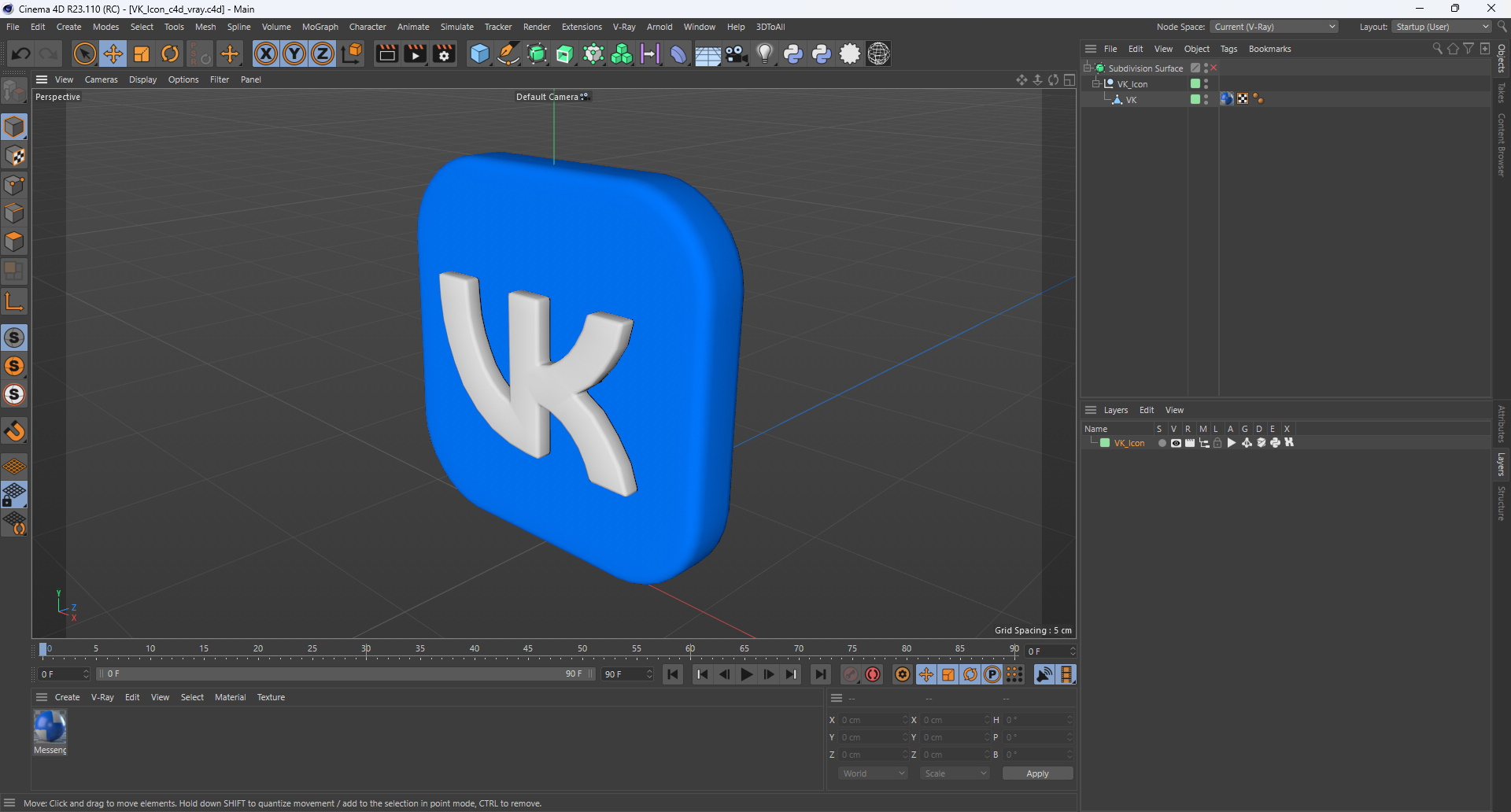The height and width of the screenshot is (812, 1511).
Task: Open Edit Render Settings
Action: coord(444,54)
